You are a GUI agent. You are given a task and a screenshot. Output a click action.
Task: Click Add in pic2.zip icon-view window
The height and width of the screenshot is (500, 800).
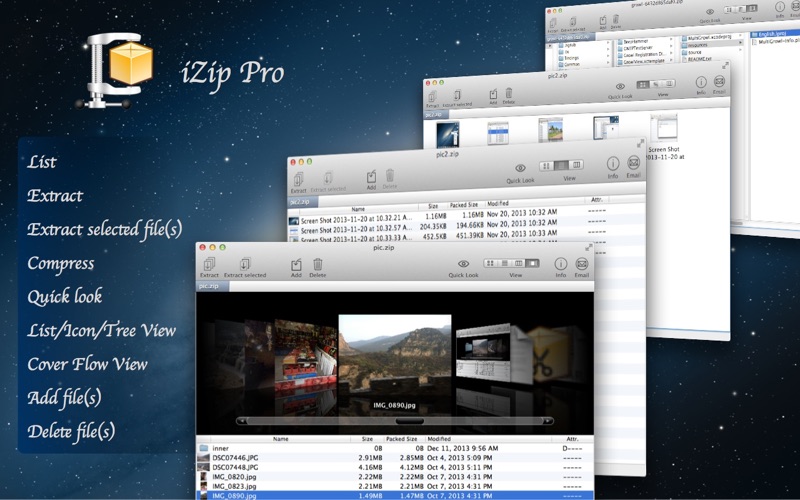point(493,94)
